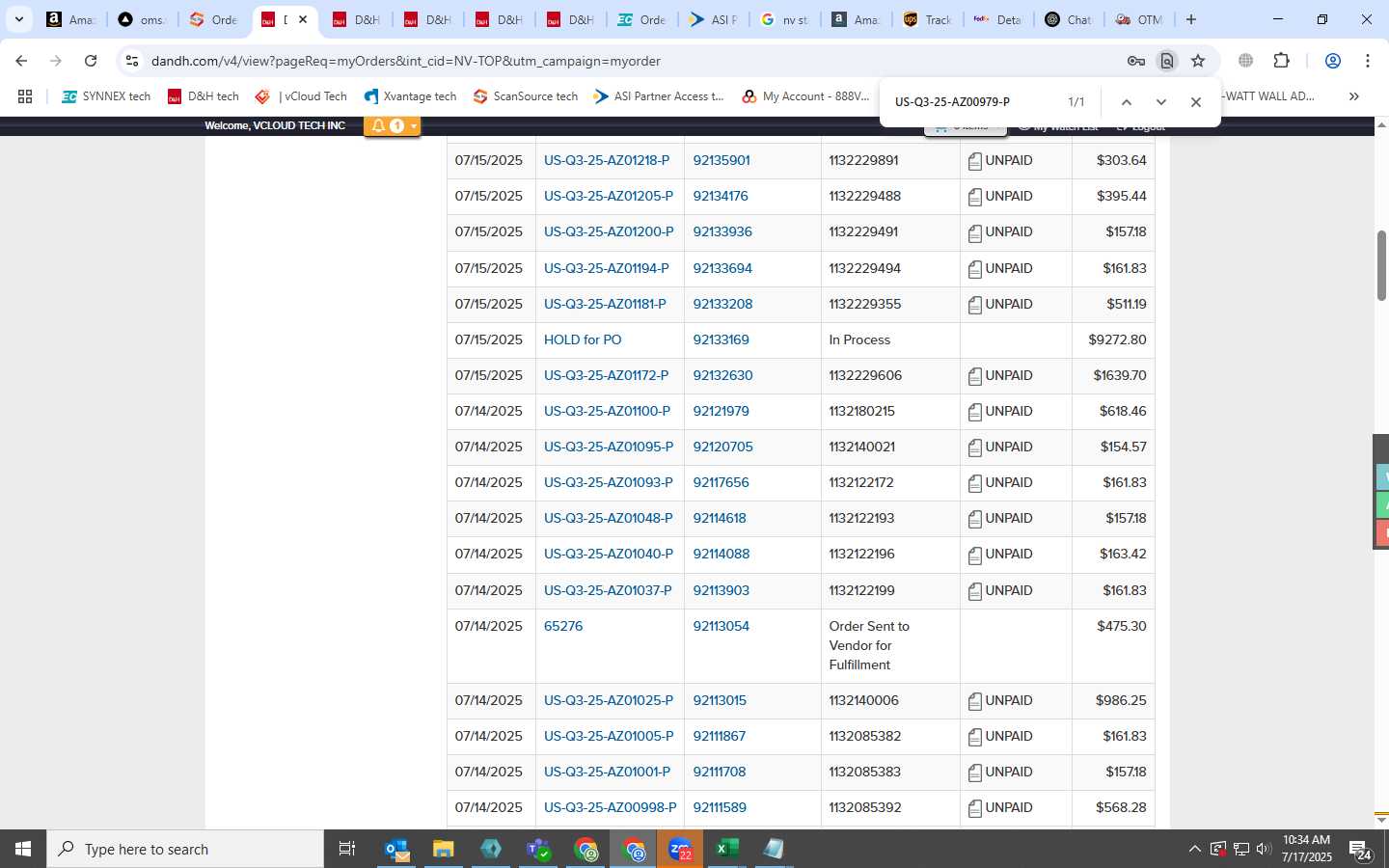Close the active D&H tab
Viewport: 1389px width, 868px height.
303,19
